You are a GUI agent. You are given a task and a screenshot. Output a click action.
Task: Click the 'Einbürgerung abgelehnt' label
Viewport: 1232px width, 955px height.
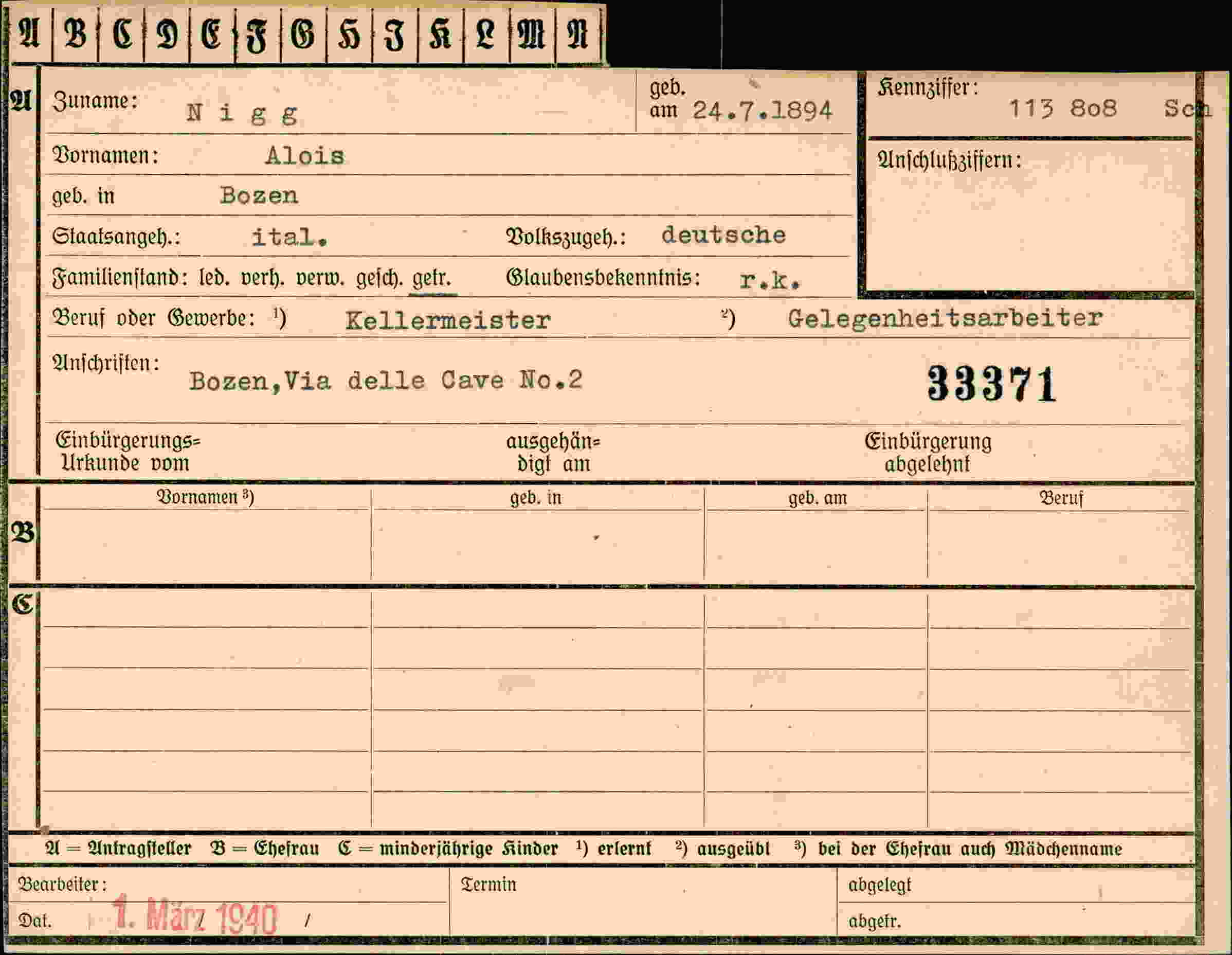point(928,453)
